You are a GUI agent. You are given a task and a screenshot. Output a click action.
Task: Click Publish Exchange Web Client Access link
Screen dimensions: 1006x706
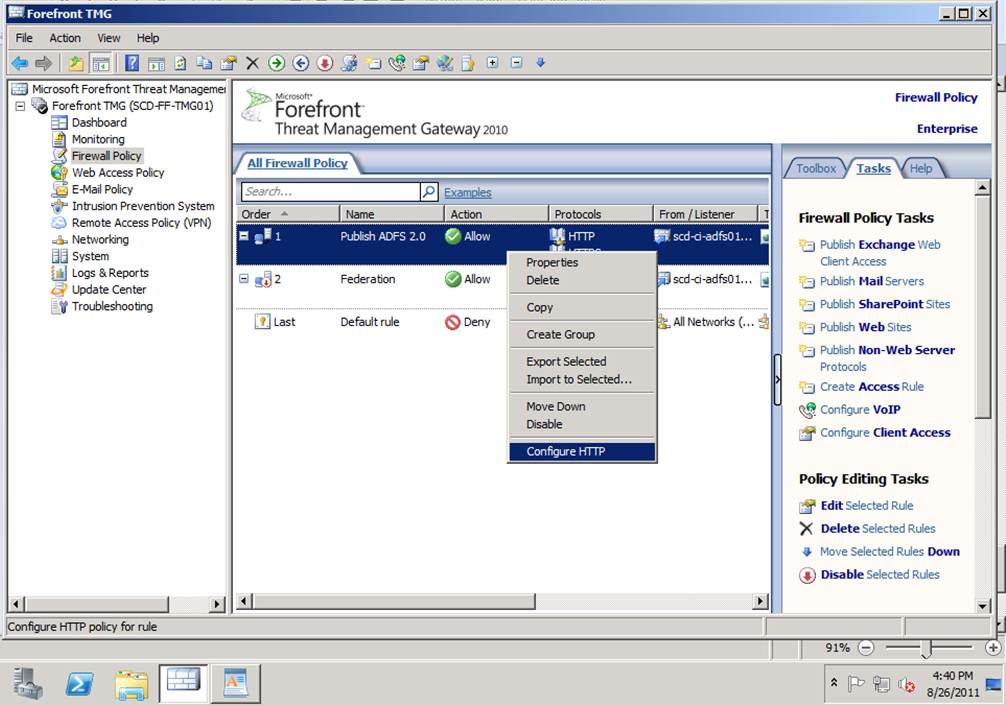(880, 253)
